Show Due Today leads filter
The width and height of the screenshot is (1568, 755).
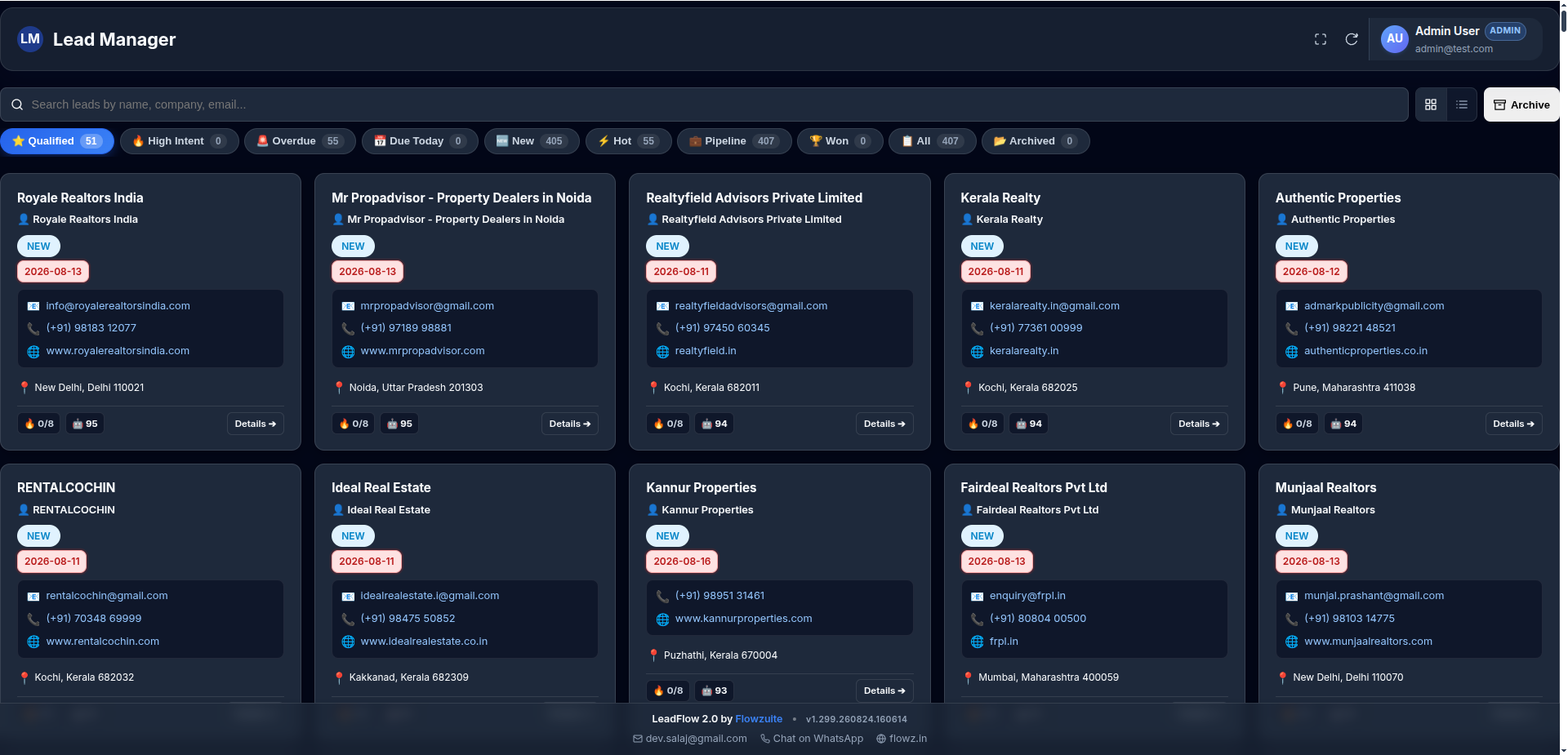coord(420,141)
